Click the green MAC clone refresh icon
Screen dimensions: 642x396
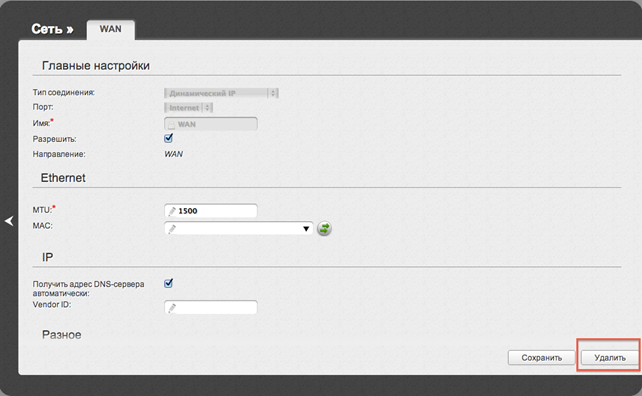[324, 228]
